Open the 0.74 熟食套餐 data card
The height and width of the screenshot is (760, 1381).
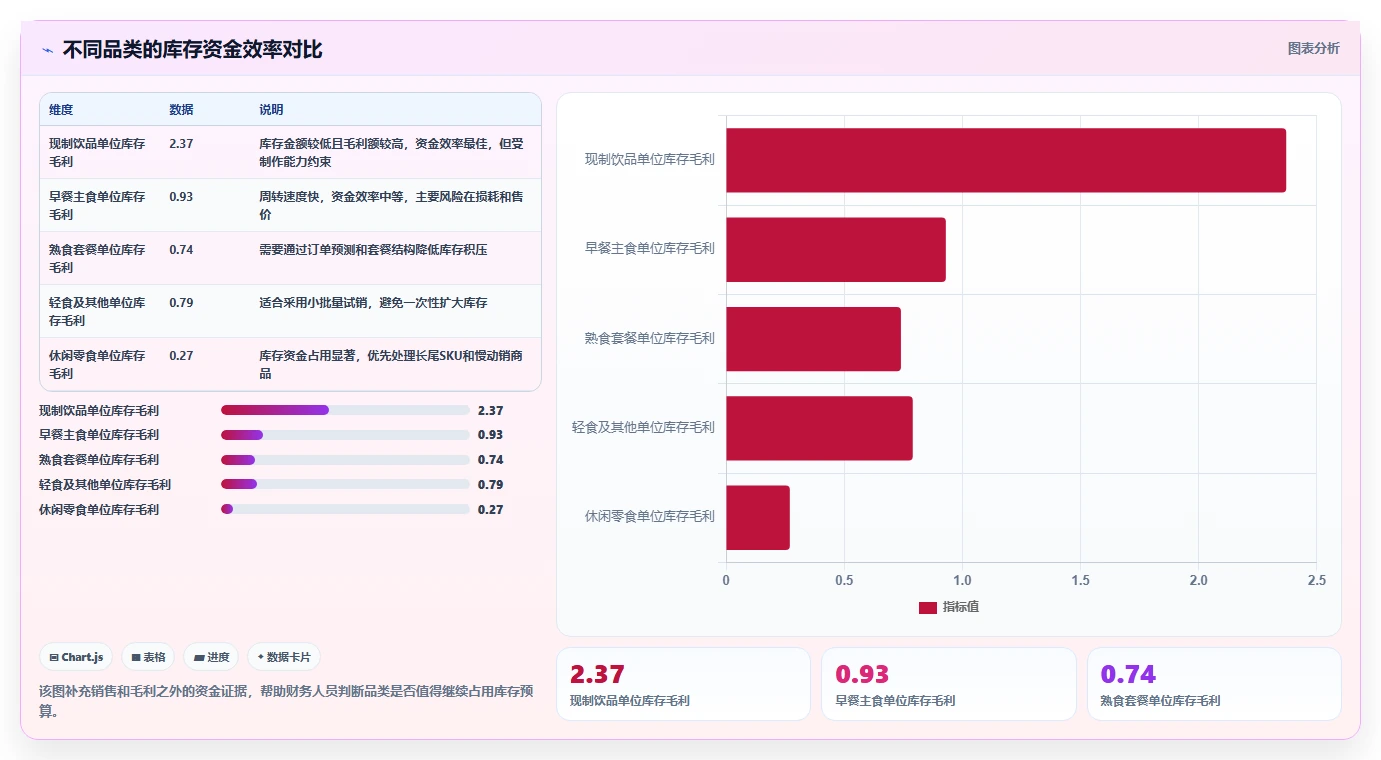tap(1214, 684)
